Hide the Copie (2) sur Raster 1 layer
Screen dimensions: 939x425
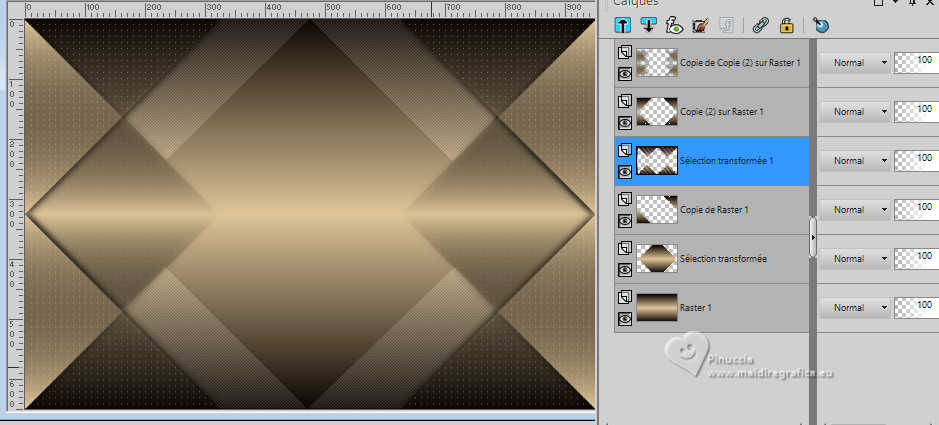click(625, 123)
